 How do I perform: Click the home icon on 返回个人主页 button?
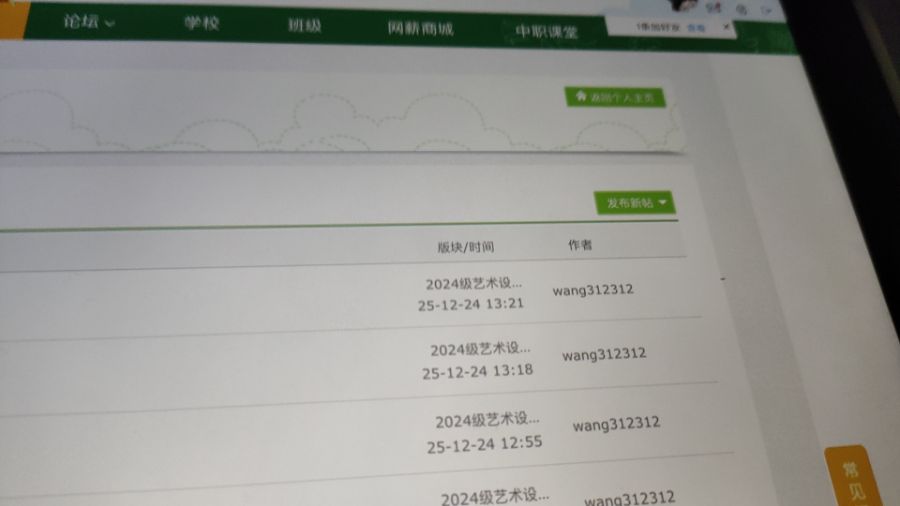click(x=581, y=96)
